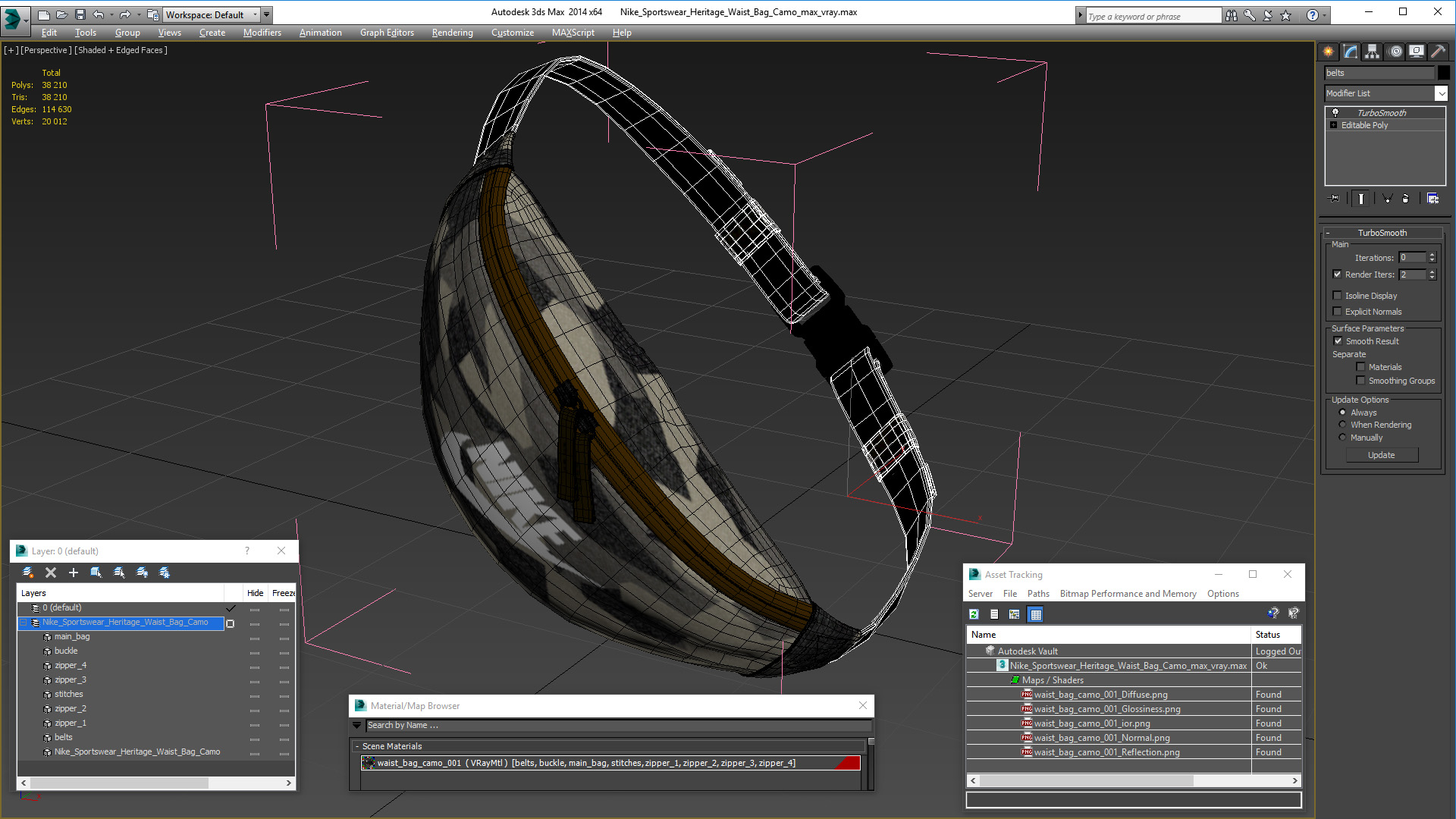This screenshot has width=1456, height=819.
Task: Open the Utilities hammer tab
Action: point(1439,52)
